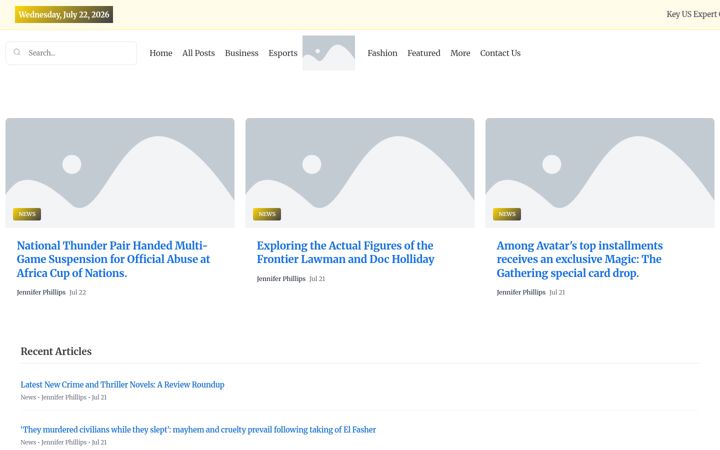Open Exploring the Actual Figures headline

click(345, 253)
